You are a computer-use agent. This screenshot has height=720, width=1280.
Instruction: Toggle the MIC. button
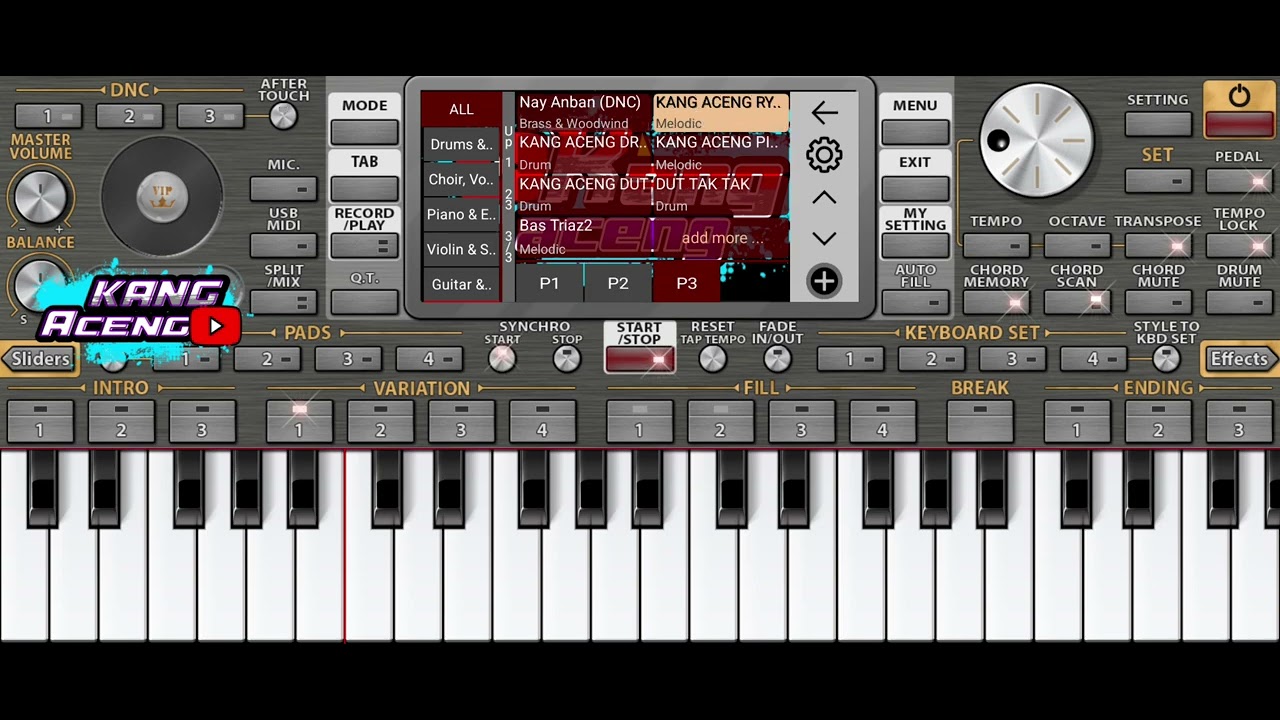[x=284, y=188]
